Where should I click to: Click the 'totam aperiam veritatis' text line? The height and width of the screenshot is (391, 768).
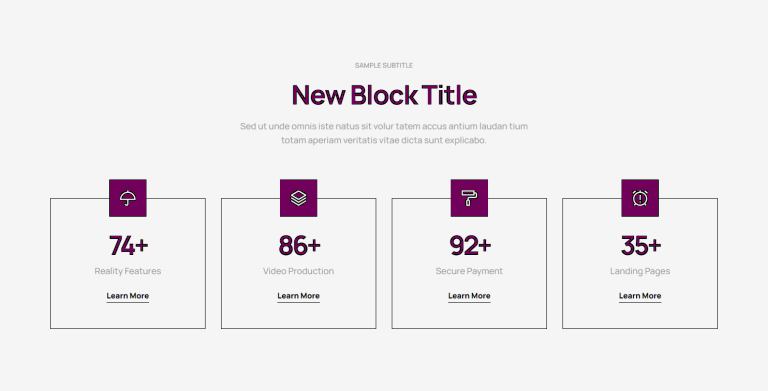[384, 140]
